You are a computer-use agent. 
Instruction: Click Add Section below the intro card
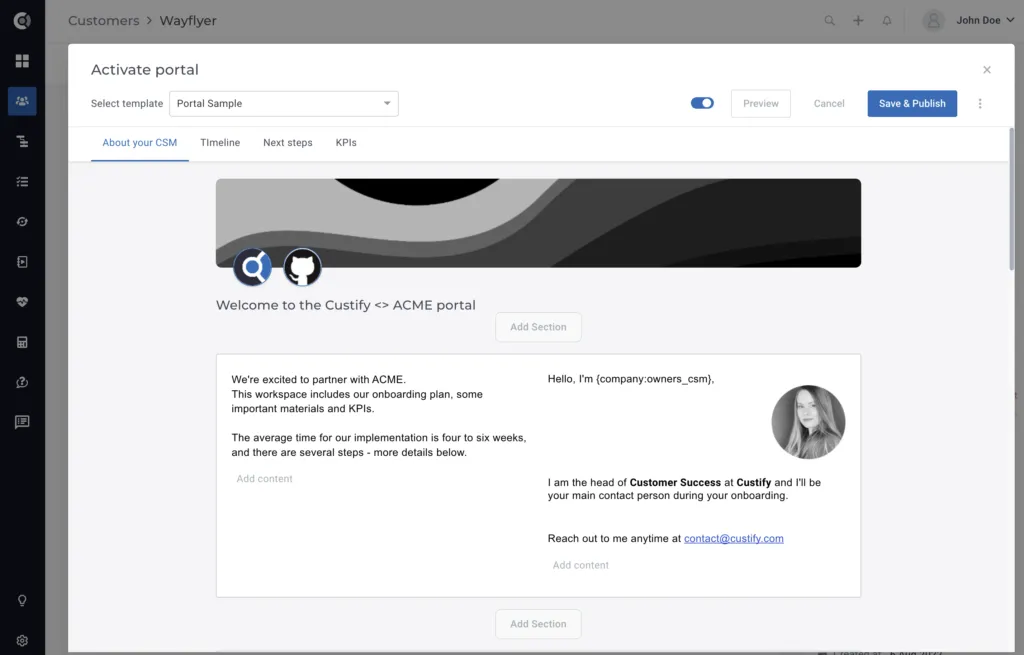(538, 624)
